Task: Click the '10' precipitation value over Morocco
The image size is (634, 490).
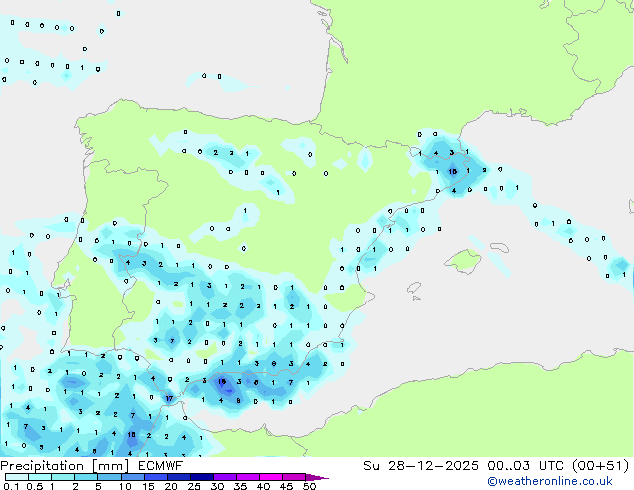Action: (x=131, y=435)
